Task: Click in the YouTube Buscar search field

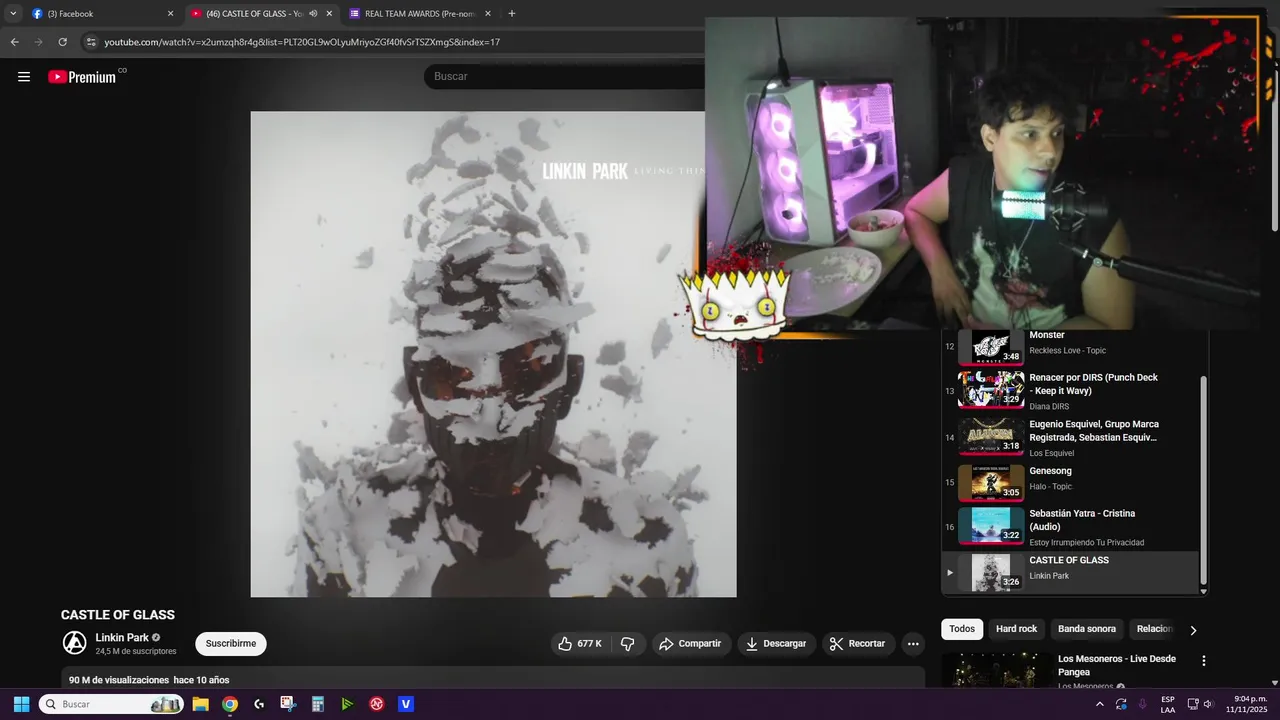Action: (565, 76)
